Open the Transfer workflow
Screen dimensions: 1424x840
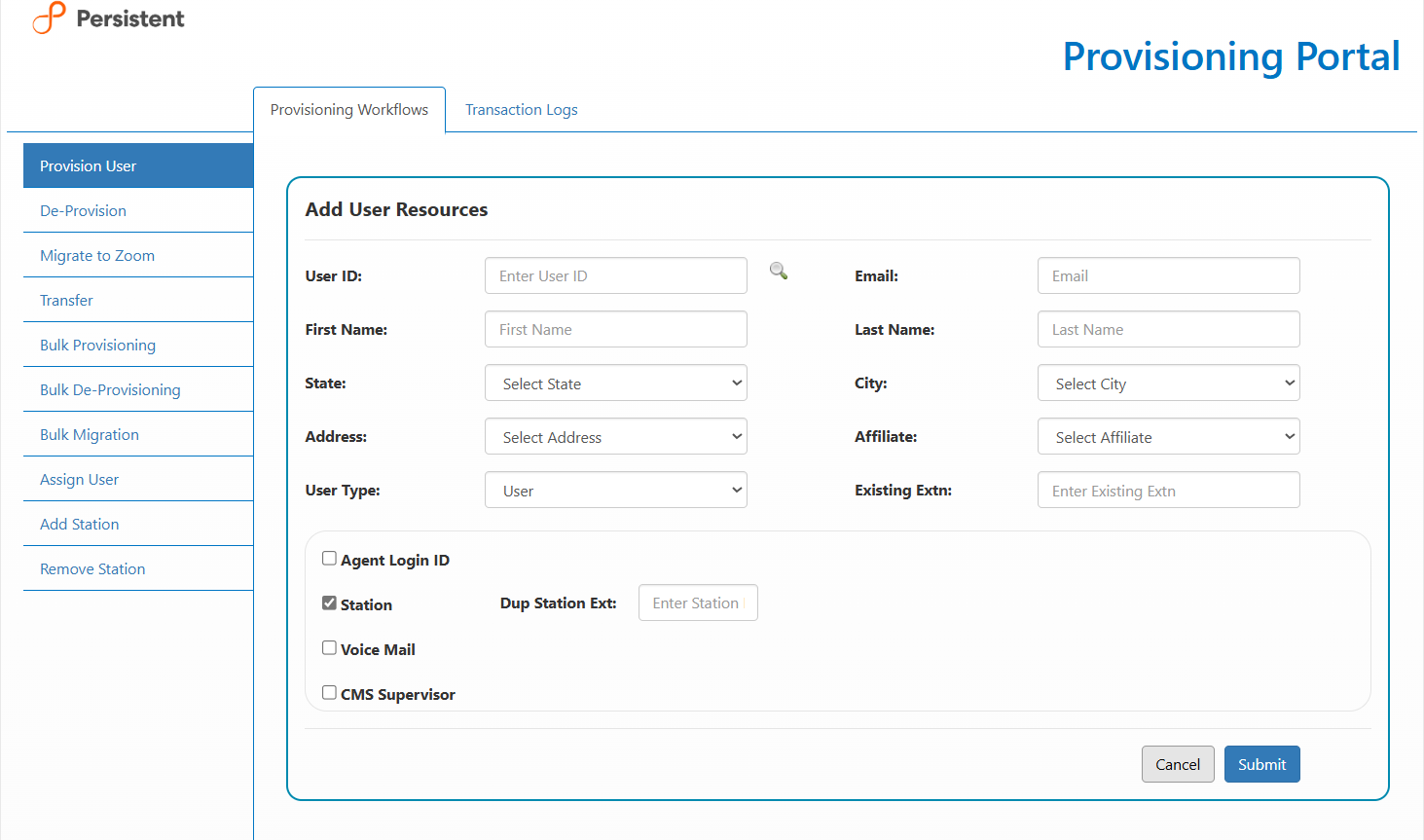pyautogui.click(x=138, y=300)
